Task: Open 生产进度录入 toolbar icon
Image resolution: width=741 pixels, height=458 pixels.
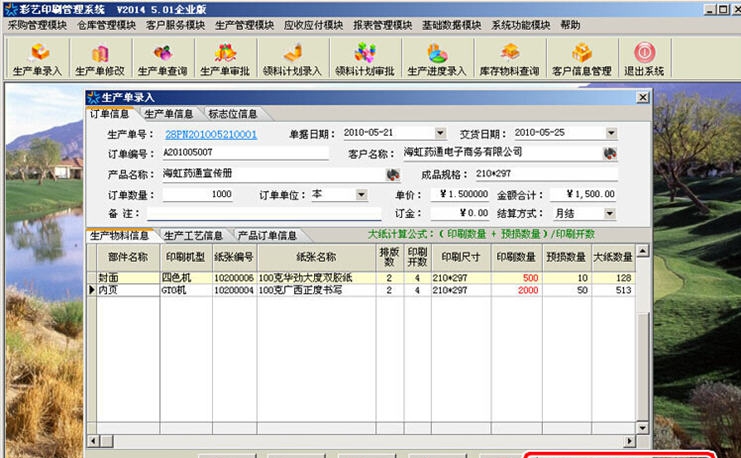Action: pyautogui.click(x=437, y=59)
